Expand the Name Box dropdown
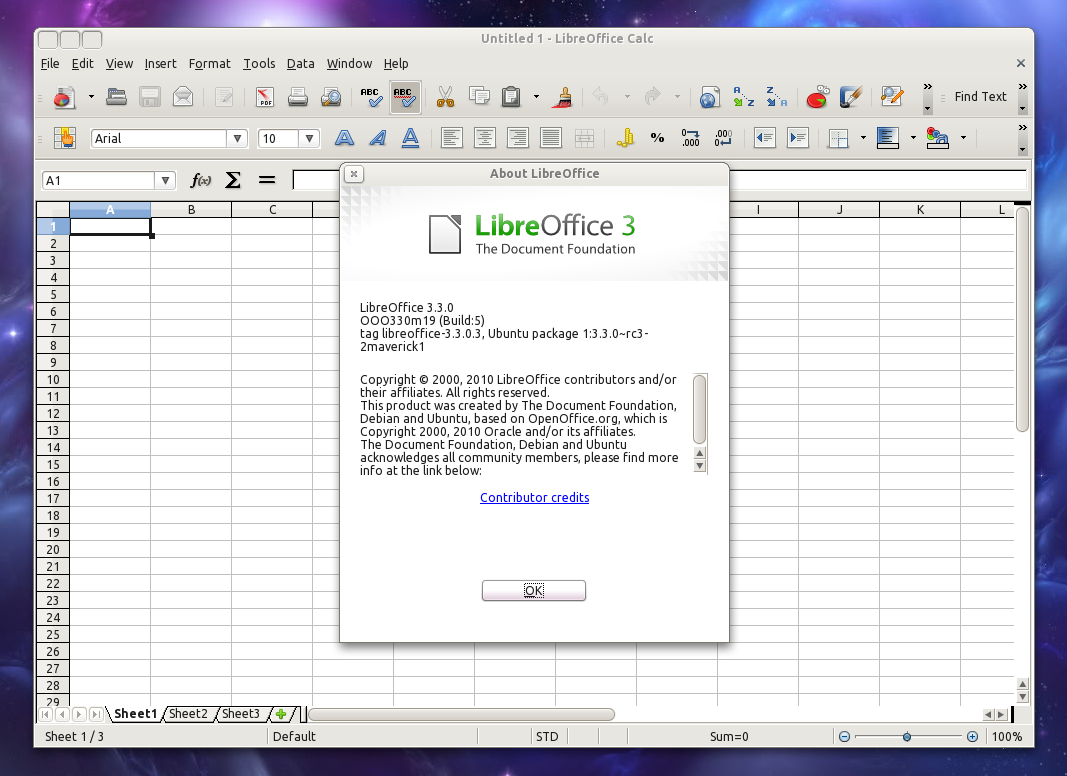 point(165,180)
